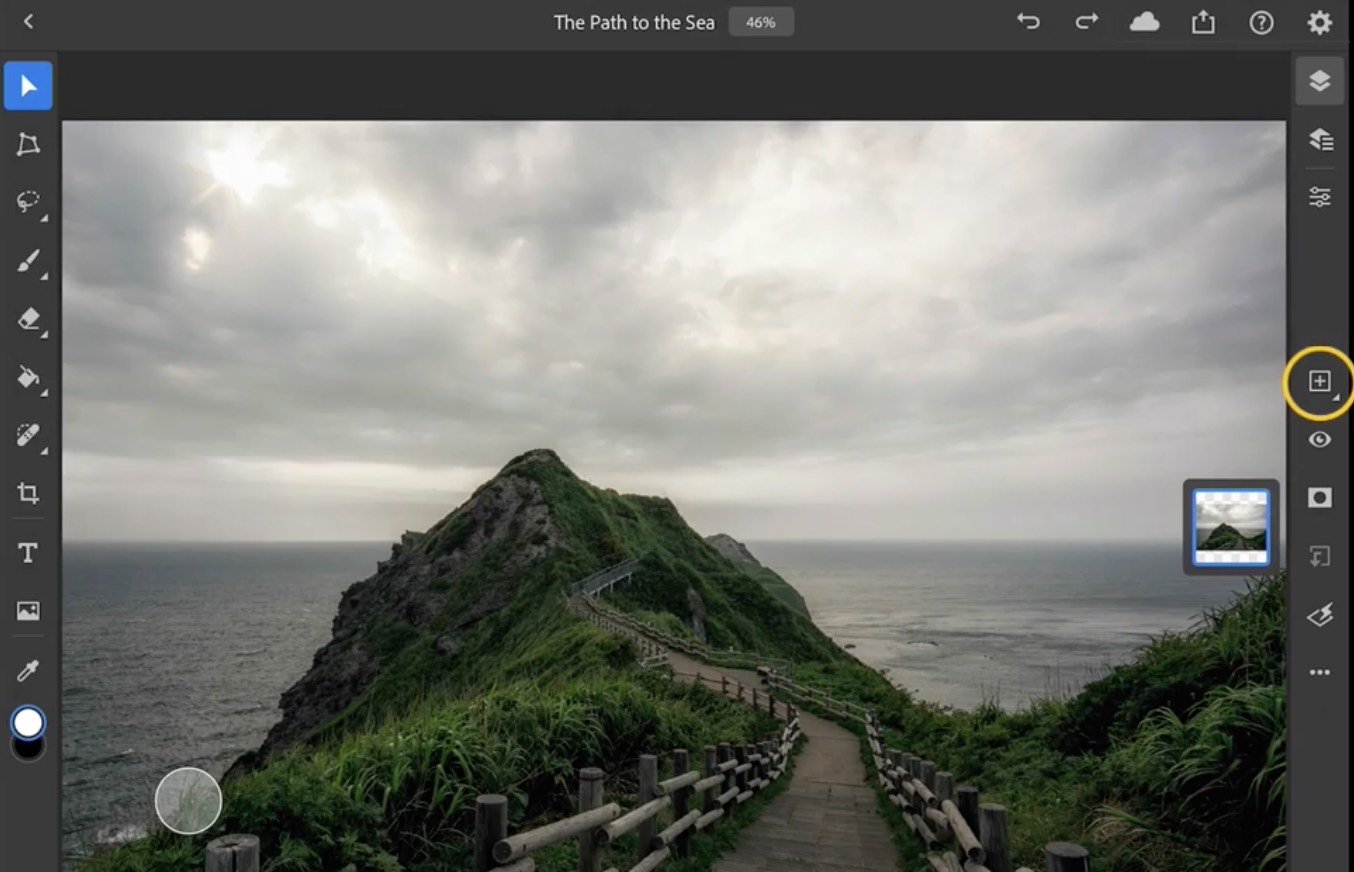Select the Transform tool
Viewport: 1354px width, 872px height.
point(28,145)
